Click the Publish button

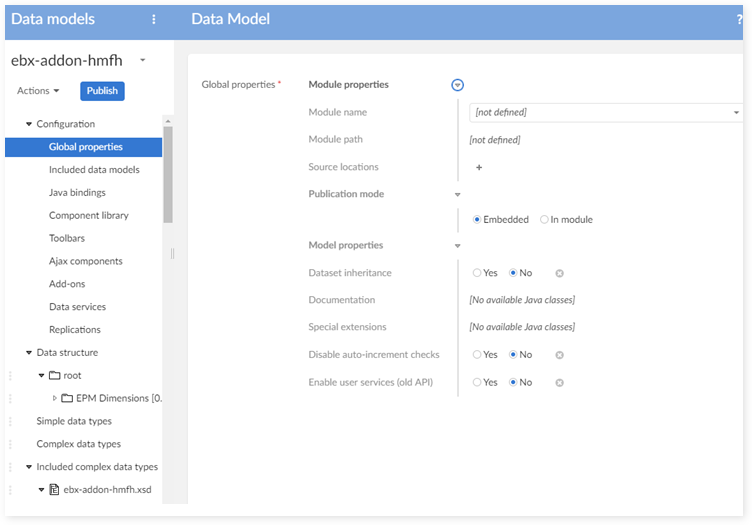(102, 91)
